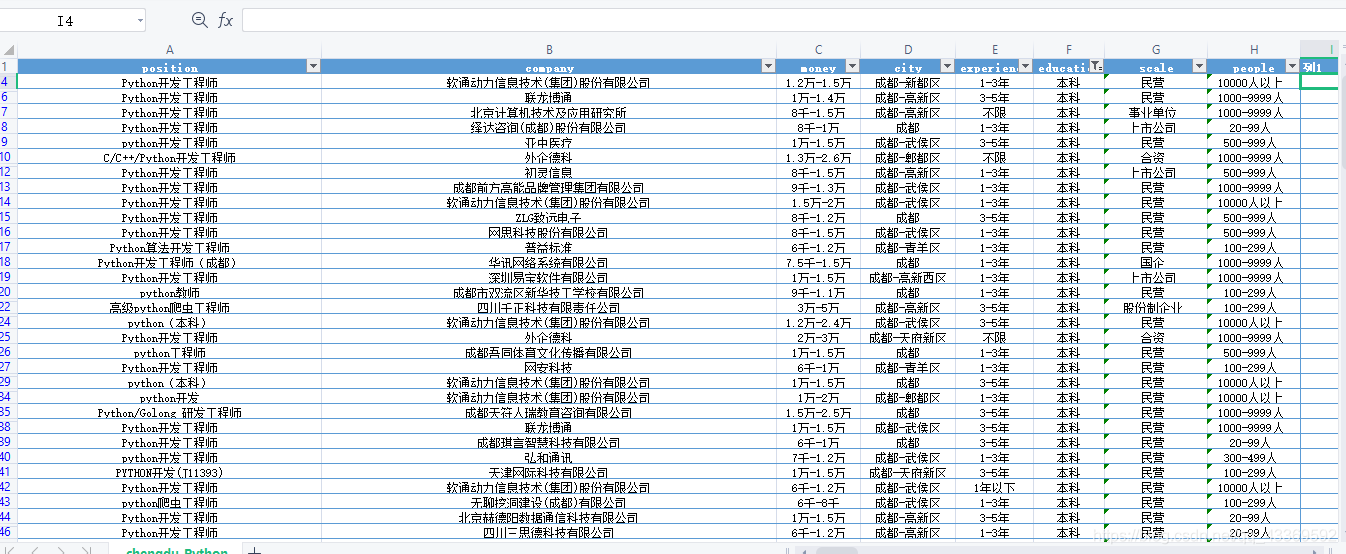
Task: Jump to last sheet arrow
Action: 86,551
